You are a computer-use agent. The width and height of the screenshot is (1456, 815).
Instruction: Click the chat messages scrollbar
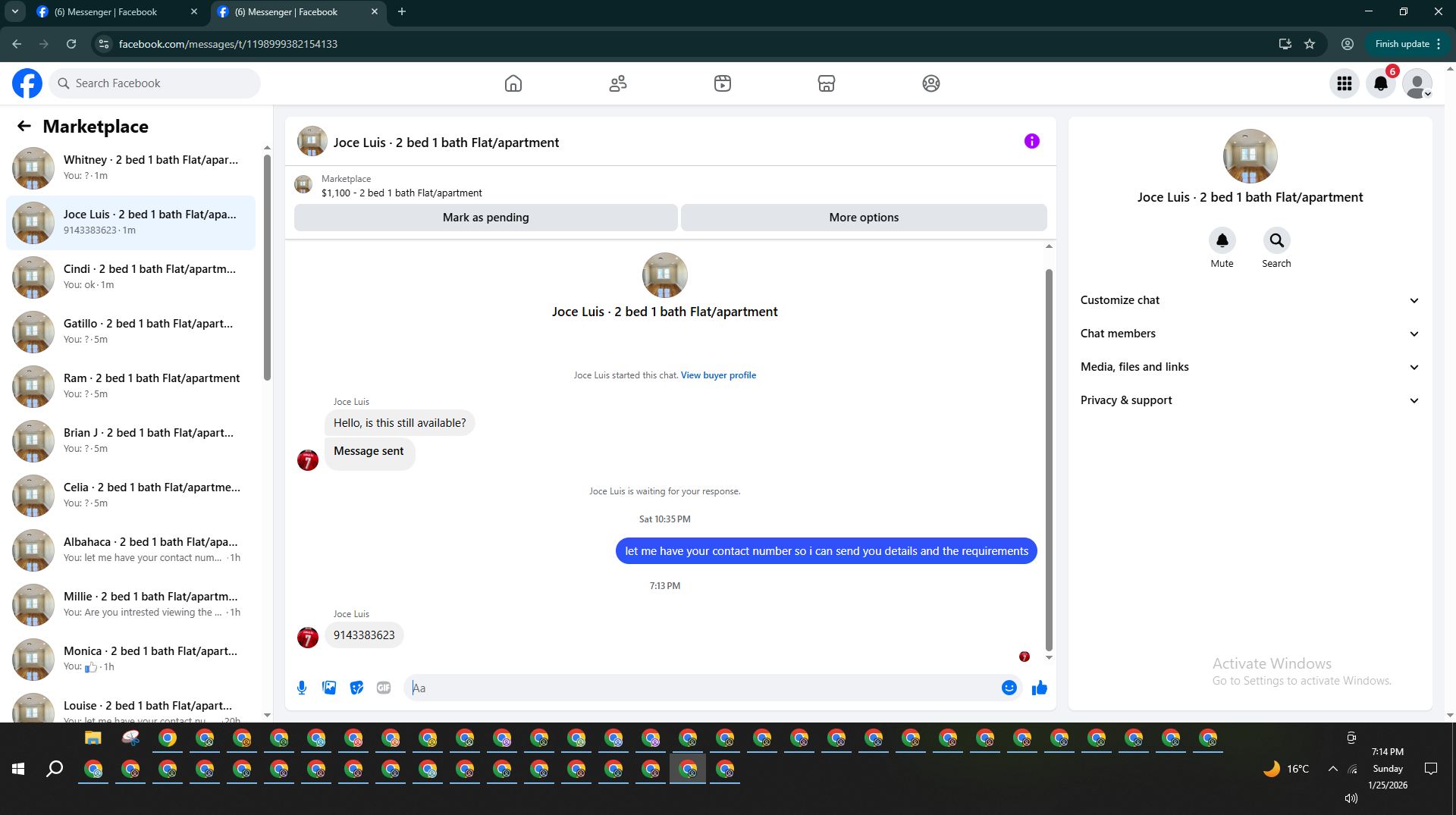pos(1049,459)
